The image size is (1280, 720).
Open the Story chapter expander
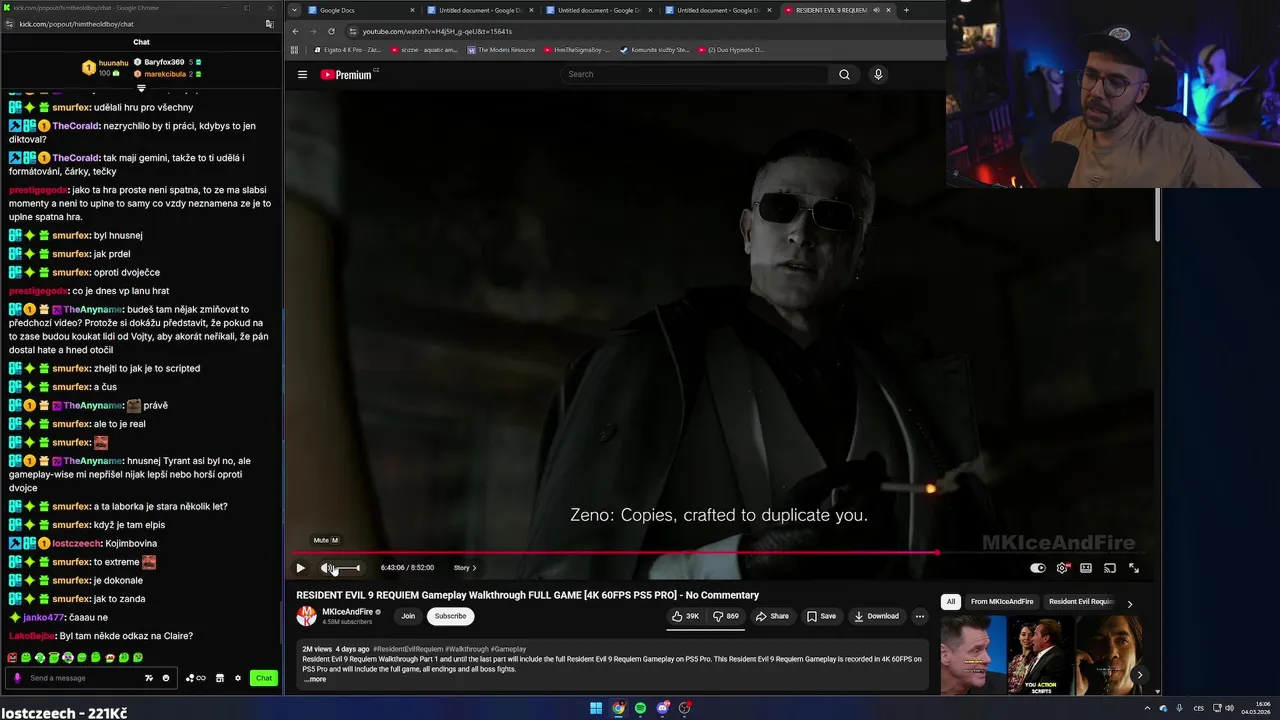pos(465,568)
